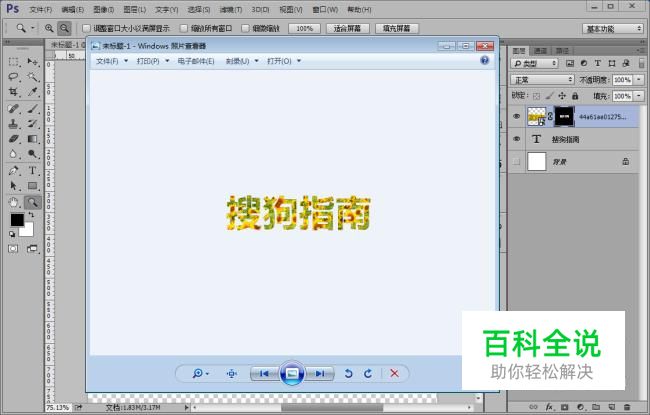Select the Dodge tool
Viewport: 650px width, 415px height.
coord(32,154)
